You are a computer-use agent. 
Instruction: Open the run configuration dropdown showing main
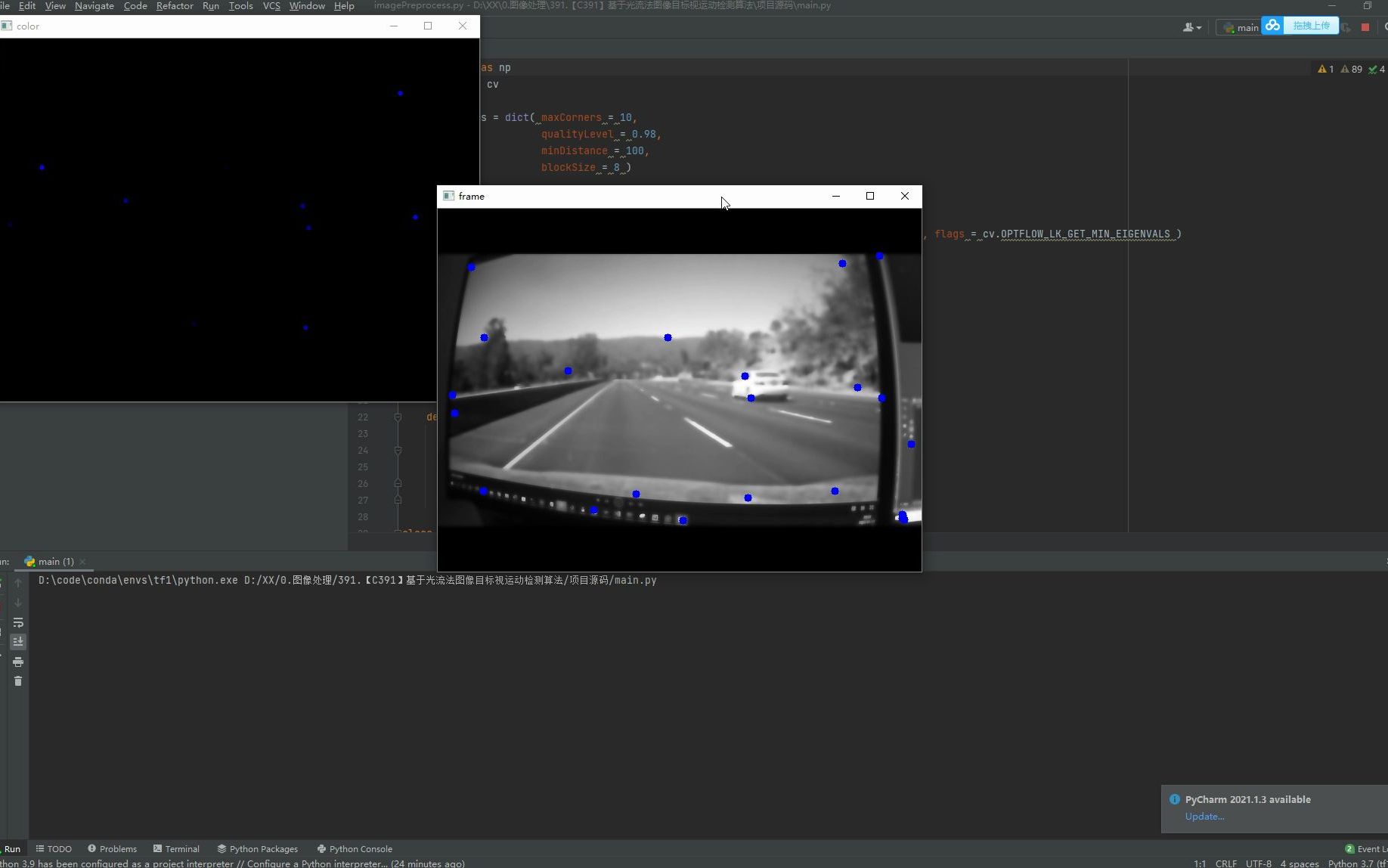[x=1243, y=27]
